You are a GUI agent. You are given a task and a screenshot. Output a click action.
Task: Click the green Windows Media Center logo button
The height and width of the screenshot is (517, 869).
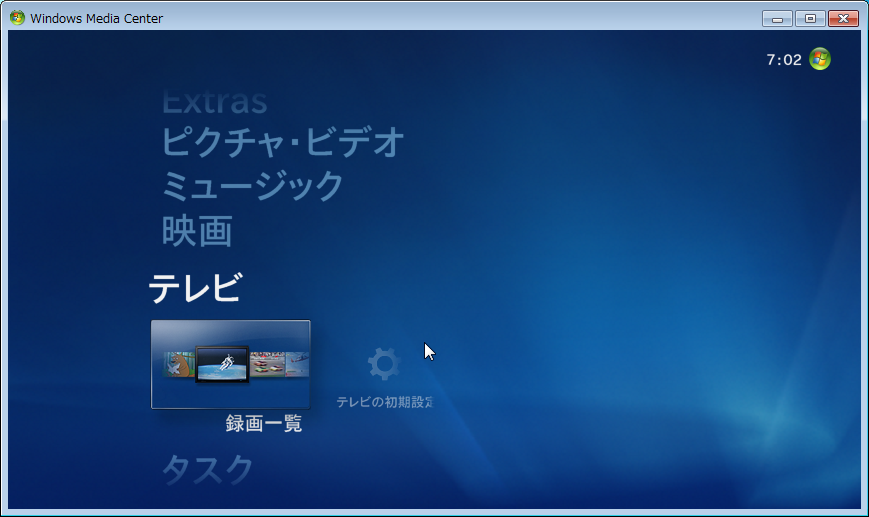coord(820,59)
